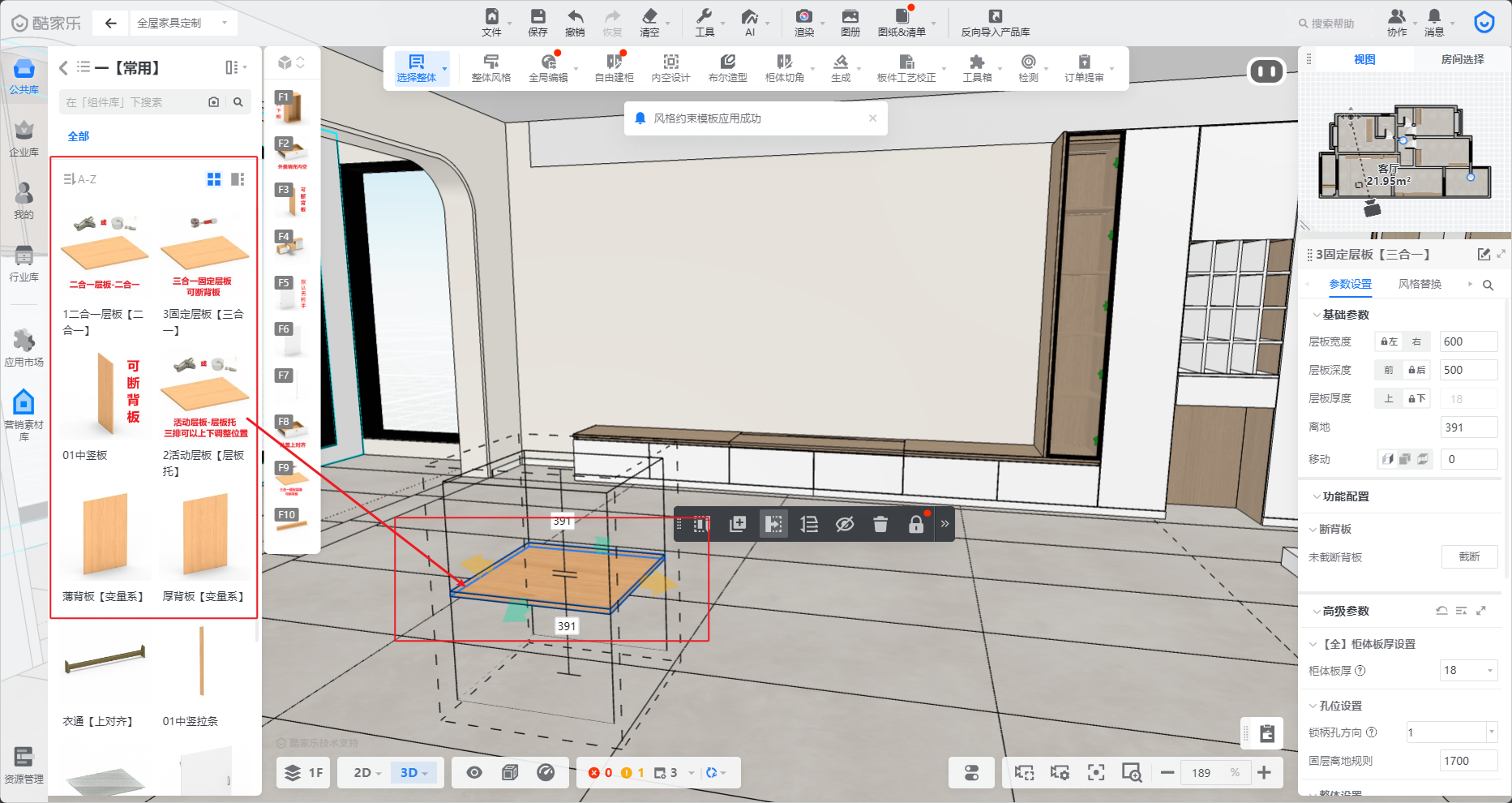Click the 层板宽度 input field showing 600
Screen dimensions: 1512x803
click(1467, 341)
